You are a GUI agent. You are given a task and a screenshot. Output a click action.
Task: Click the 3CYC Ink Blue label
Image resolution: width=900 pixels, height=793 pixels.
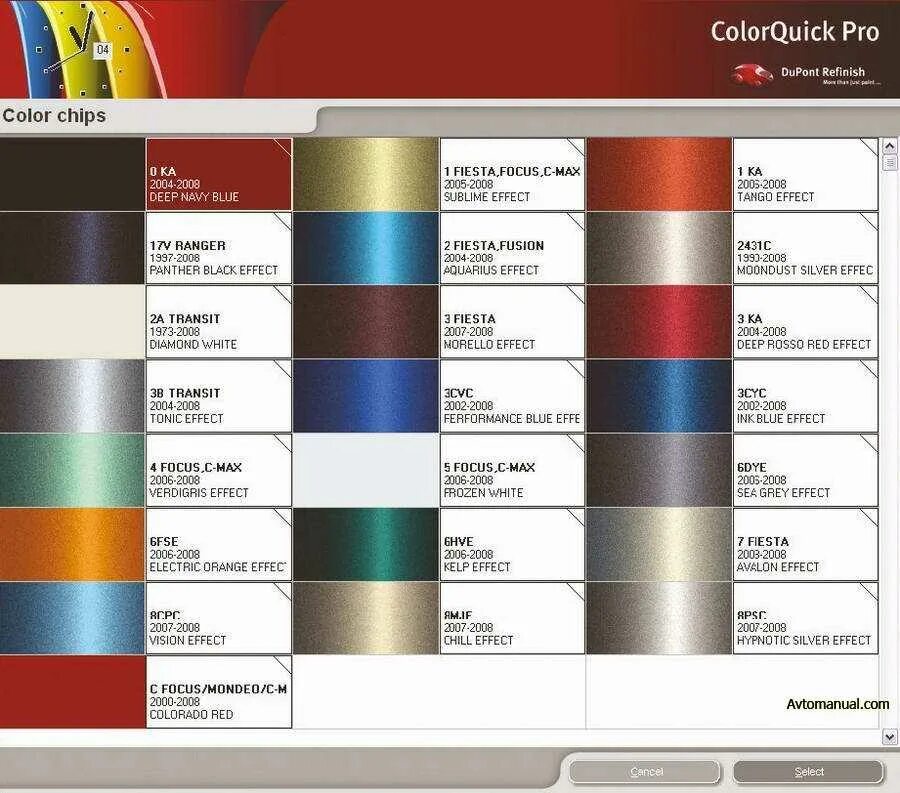point(806,396)
